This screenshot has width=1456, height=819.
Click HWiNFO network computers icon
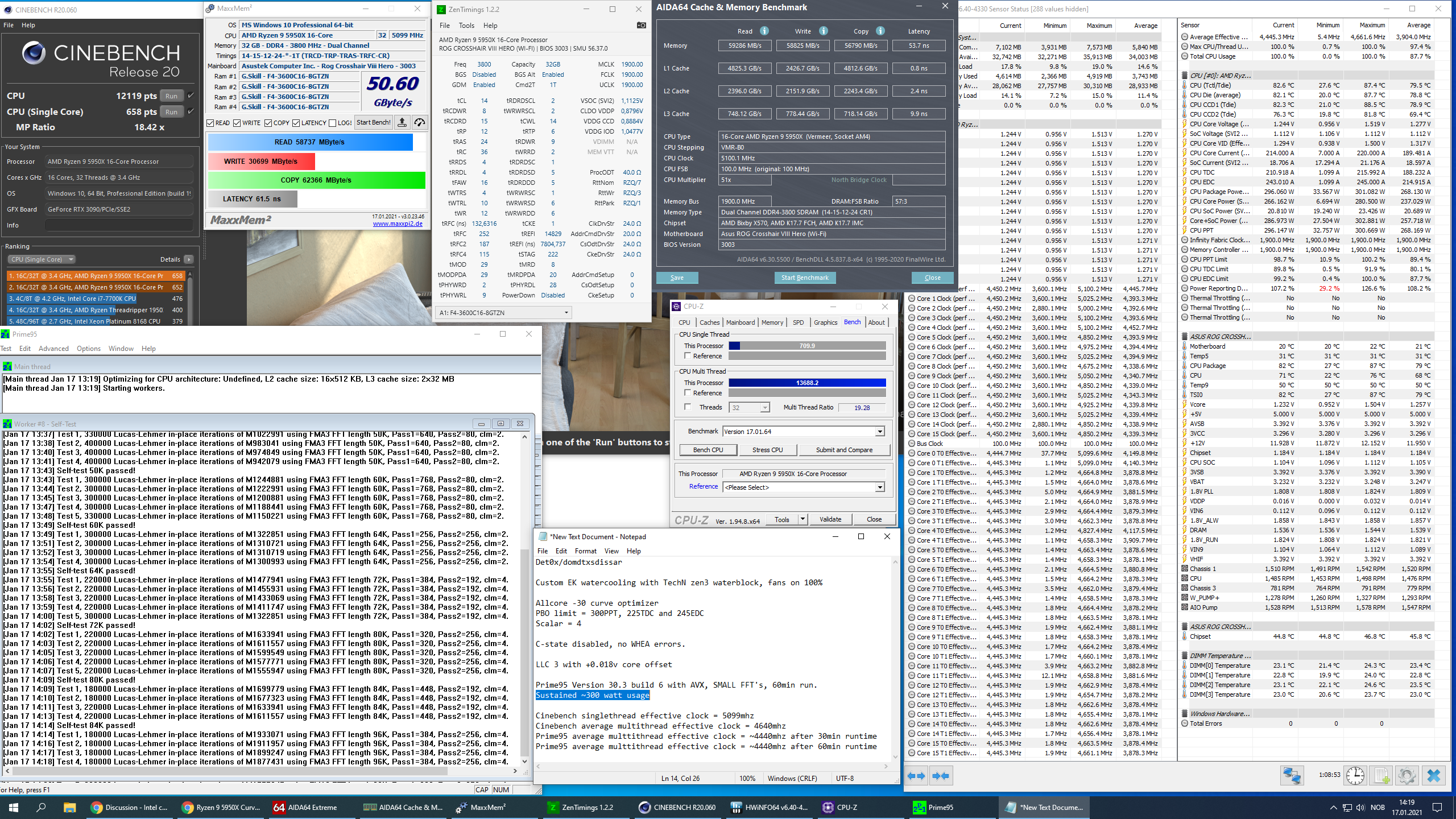(1292, 776)
